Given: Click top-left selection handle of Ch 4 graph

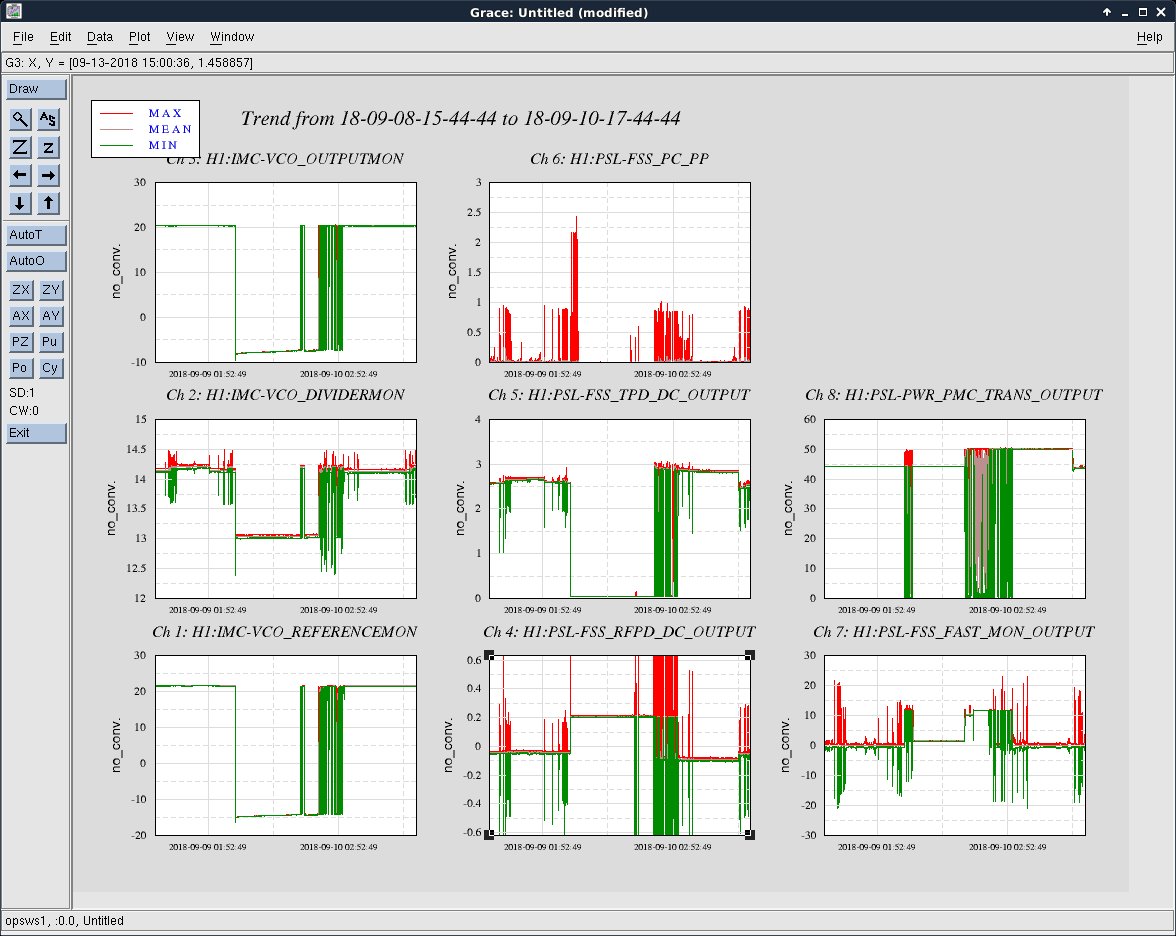Looking at the screenshot, I should [x=489, y=656].
